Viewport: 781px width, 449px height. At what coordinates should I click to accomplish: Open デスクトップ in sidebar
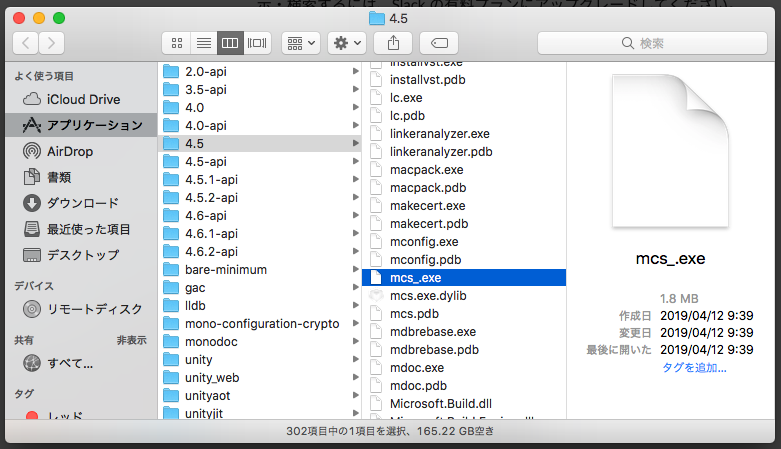[81, 255]
